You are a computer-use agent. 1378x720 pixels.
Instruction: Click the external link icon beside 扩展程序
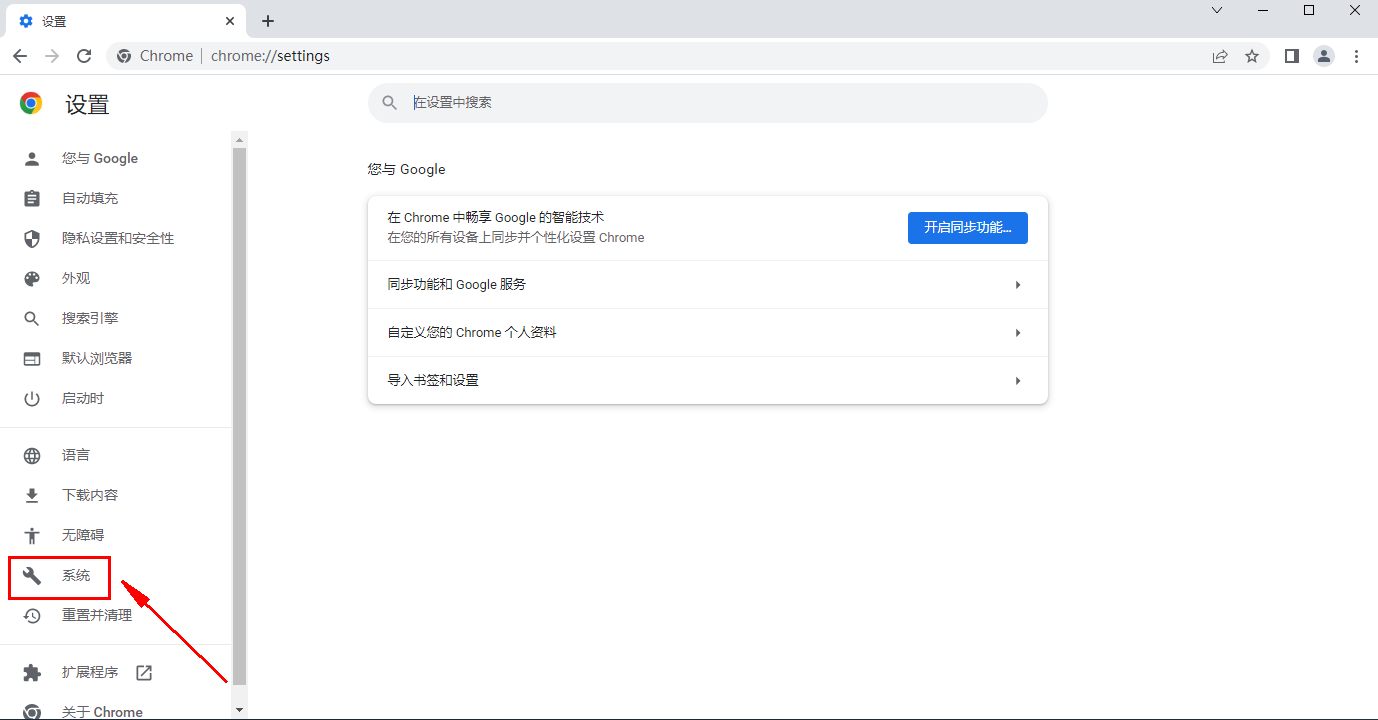click(144, 672)
